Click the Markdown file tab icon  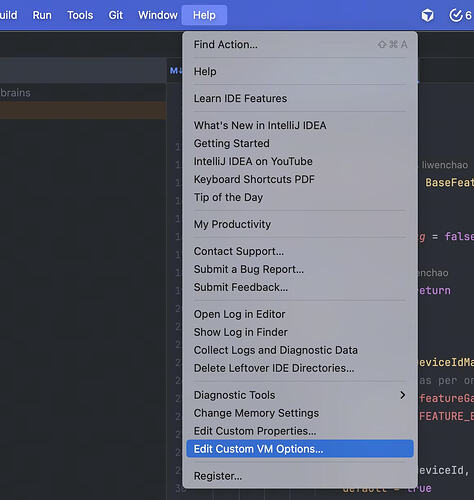[x=176, y=71]
